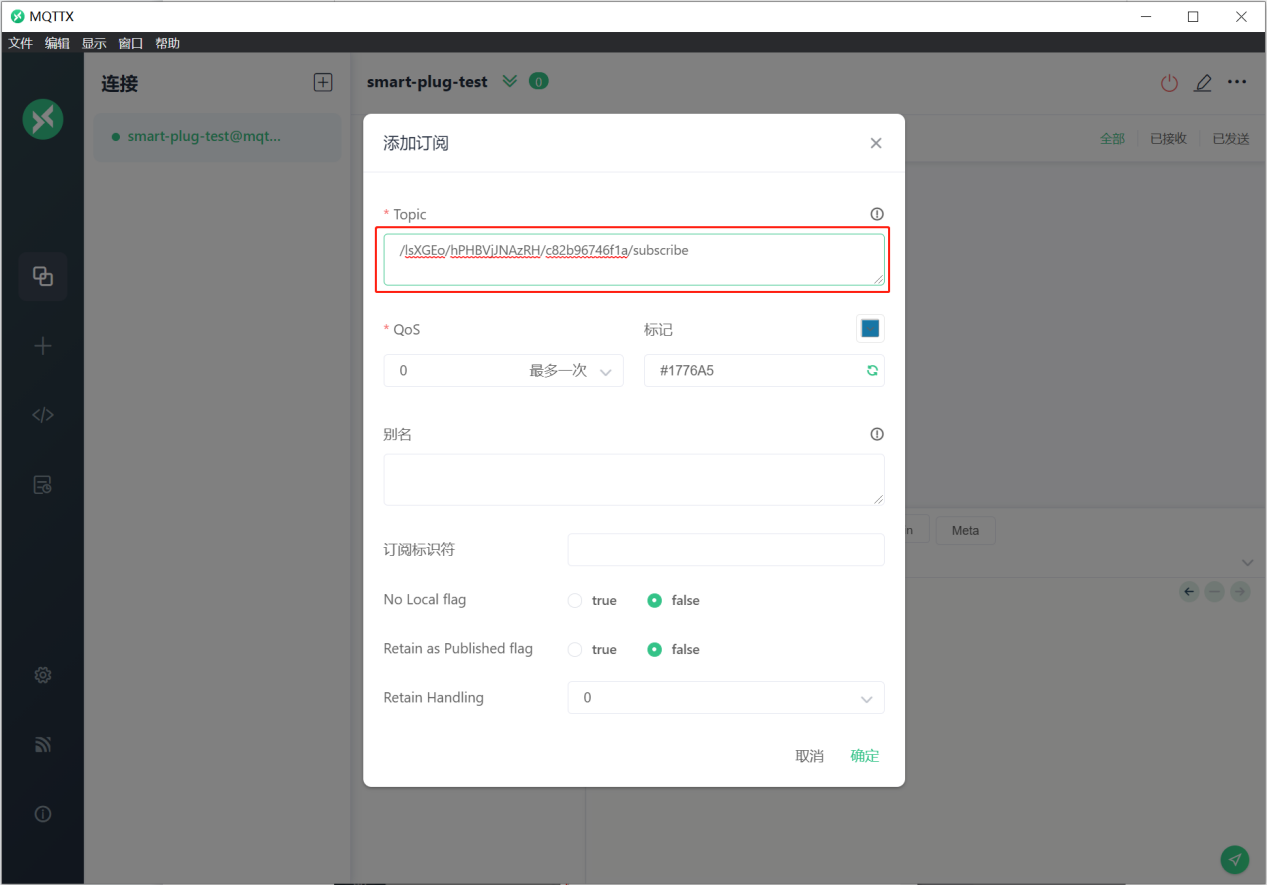Set Retain as Published flag to true

(575, 650)
